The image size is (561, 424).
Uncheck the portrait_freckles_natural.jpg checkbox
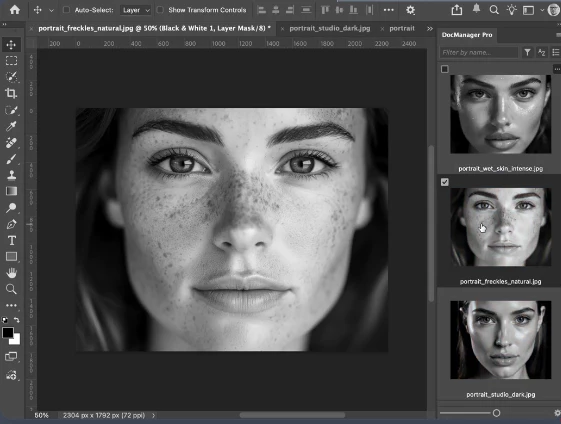coord(445,182)
